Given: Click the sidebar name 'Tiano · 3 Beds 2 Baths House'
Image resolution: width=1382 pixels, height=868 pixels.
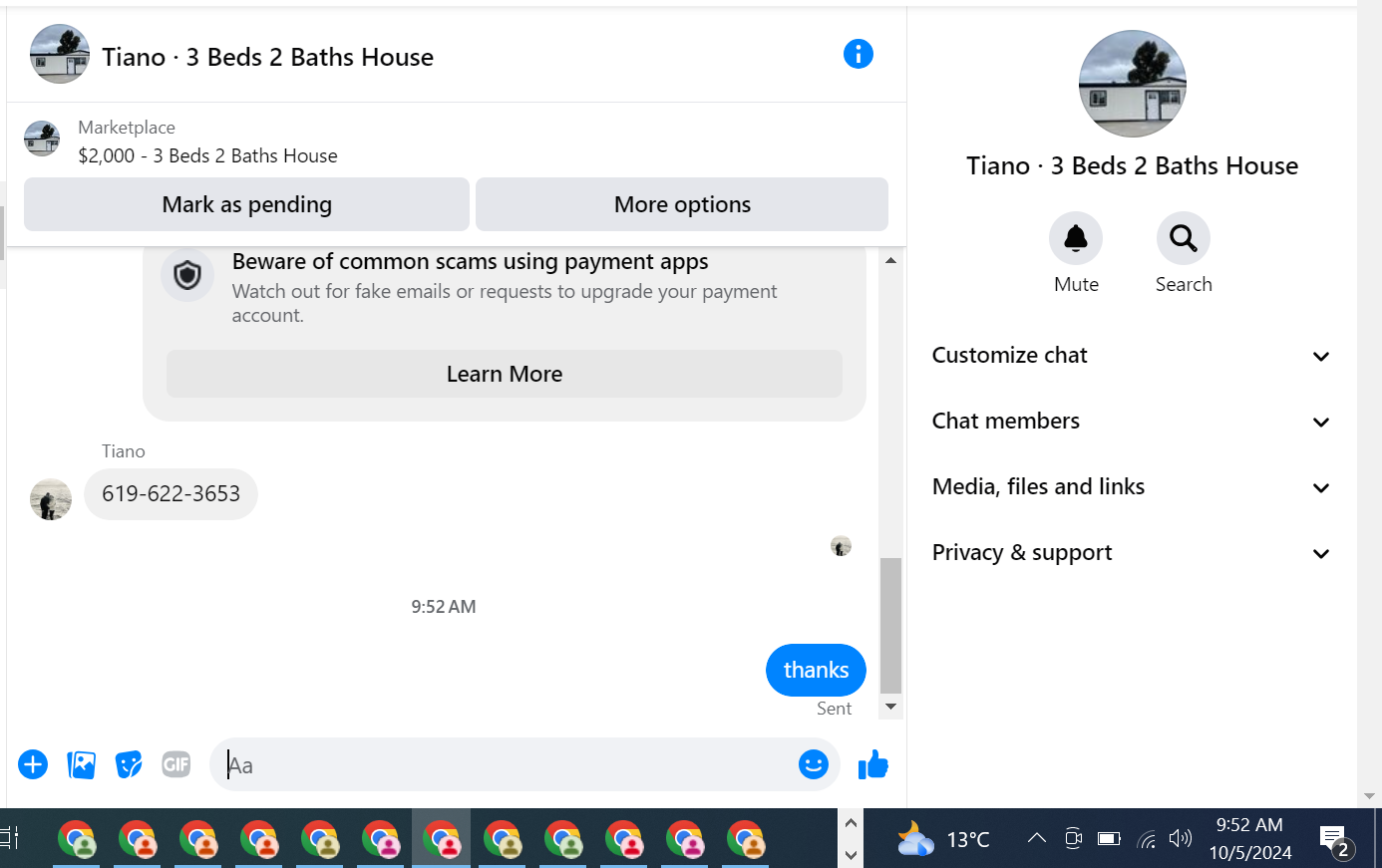Looking at the screenshot, I should 1132,165.
